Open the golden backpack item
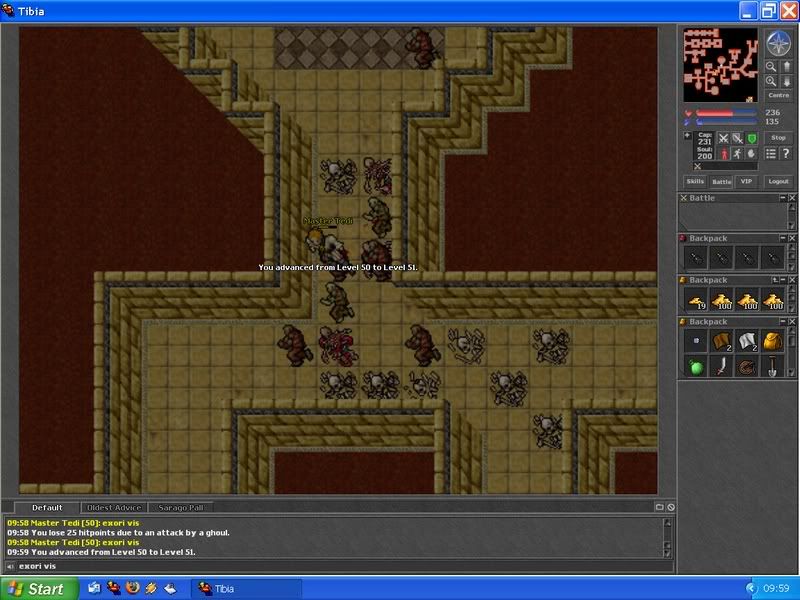Image resolution: width=800 pixels, height=600 pixels. (x=773, y=341)
